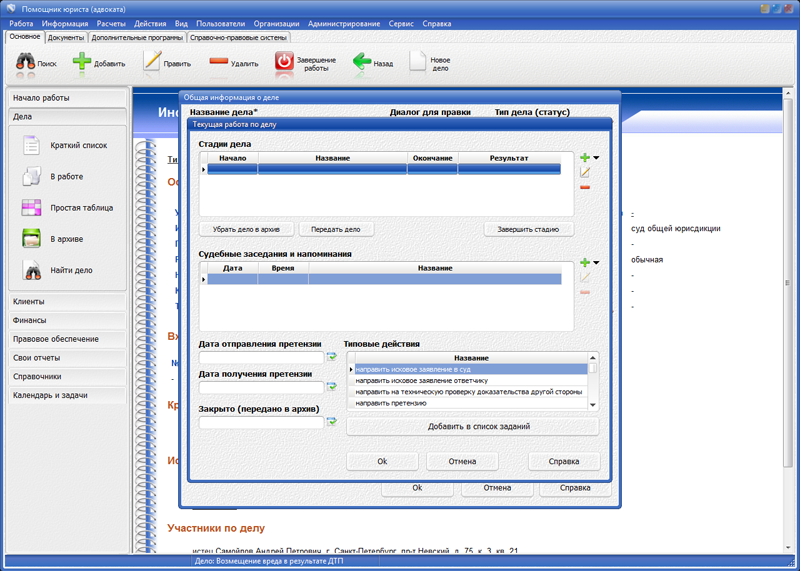Click the green plus in Стадии дела
Screen dimensions: 800x571
coord(585,158)
